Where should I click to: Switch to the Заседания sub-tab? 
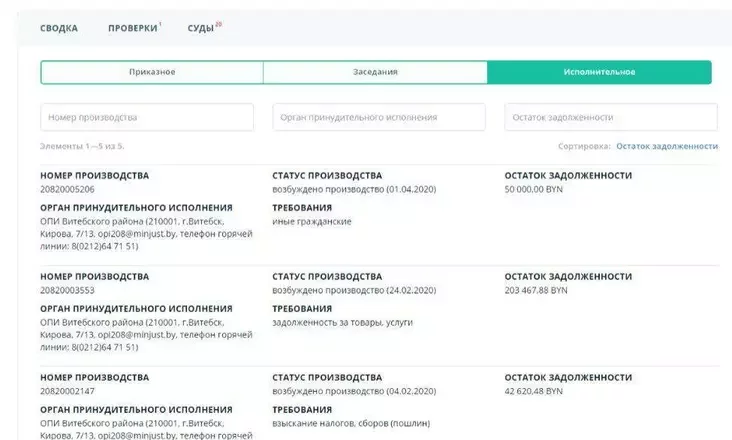[375, 72]
